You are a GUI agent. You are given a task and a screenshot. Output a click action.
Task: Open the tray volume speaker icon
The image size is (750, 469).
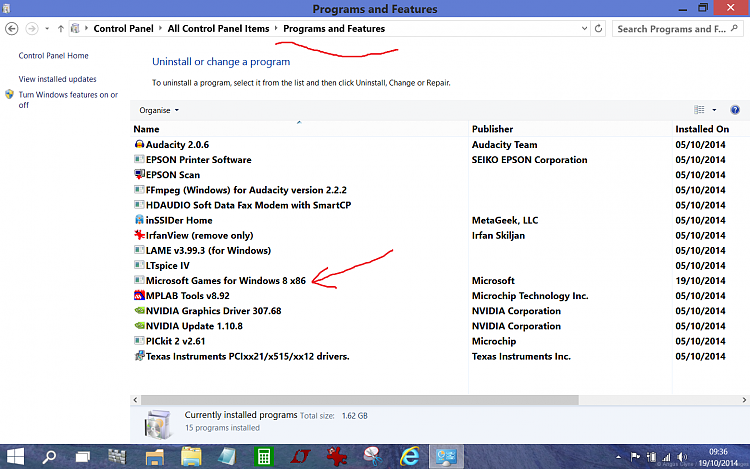point(683,457)
